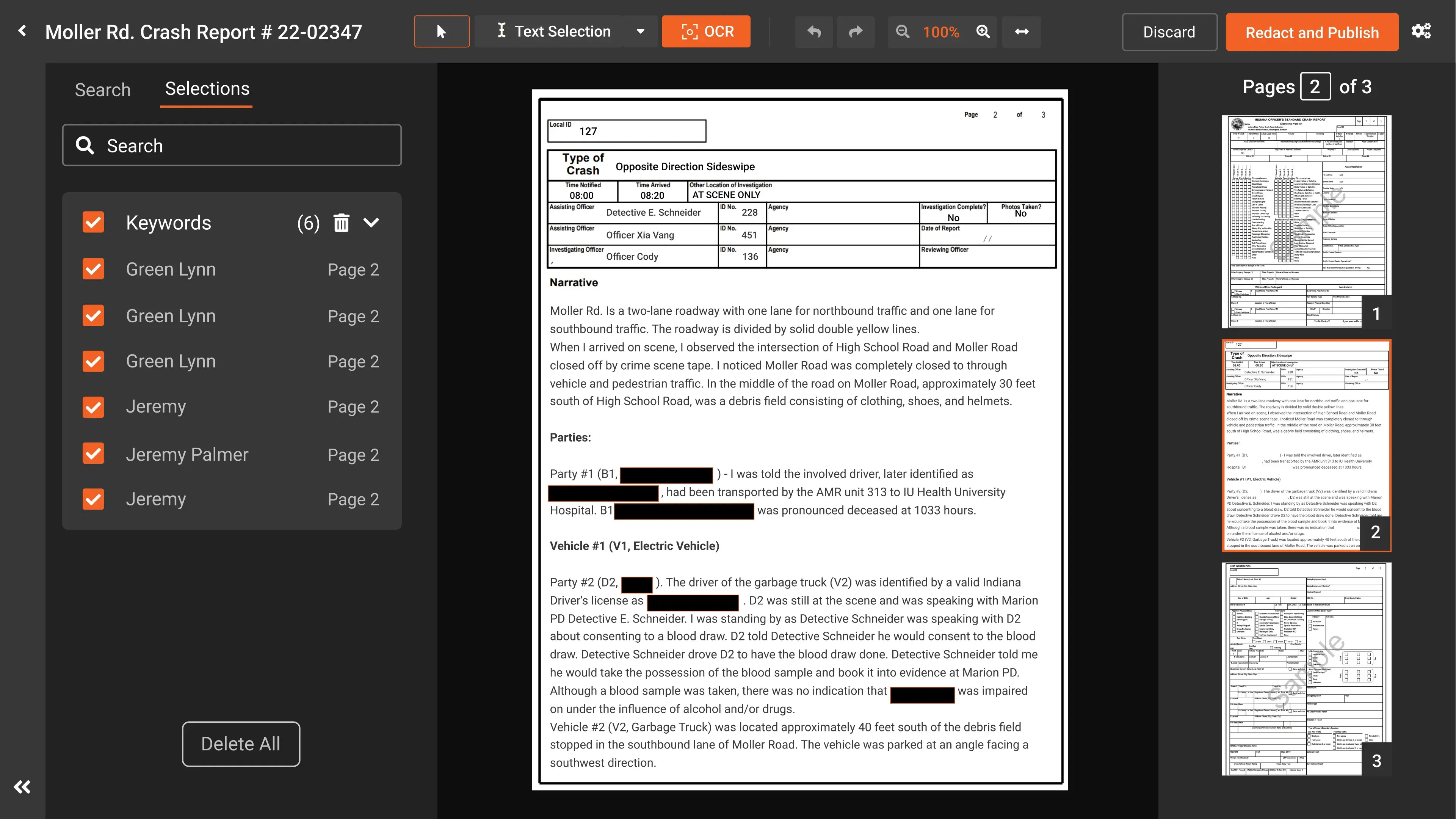
Task: Open Text Selection dropdown arrow
Action: (x=640, y=31)
